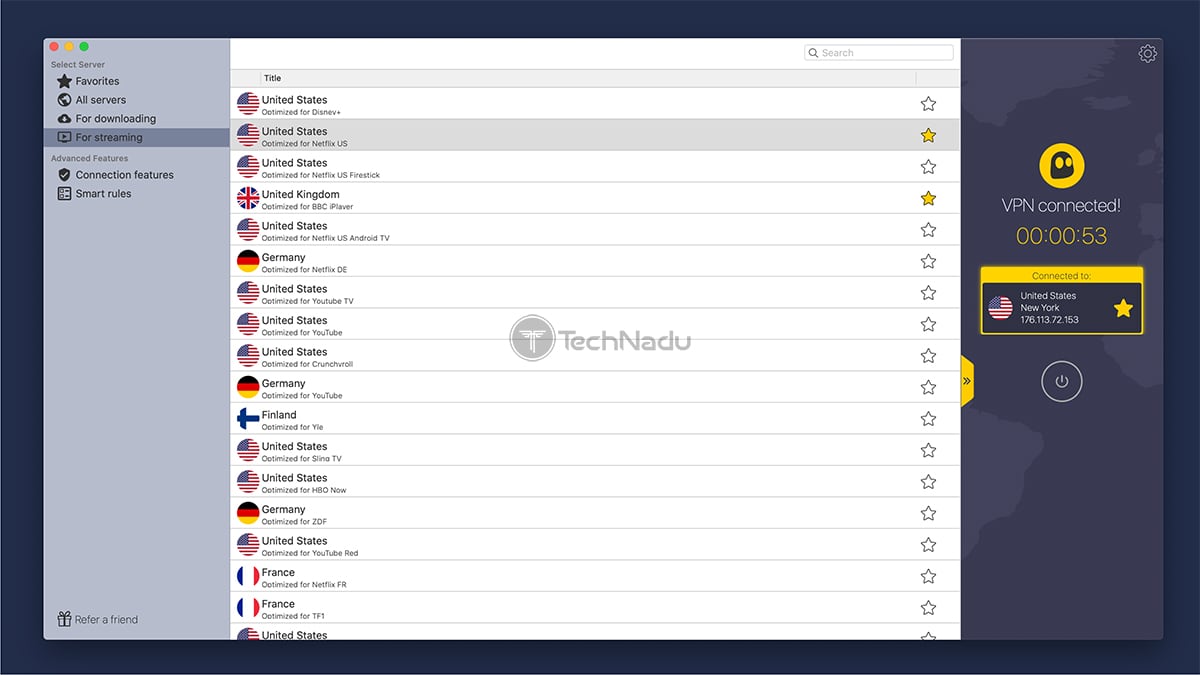The image size is (1200, 675).
Task: Focus the Search field
Action: point(879,53)
